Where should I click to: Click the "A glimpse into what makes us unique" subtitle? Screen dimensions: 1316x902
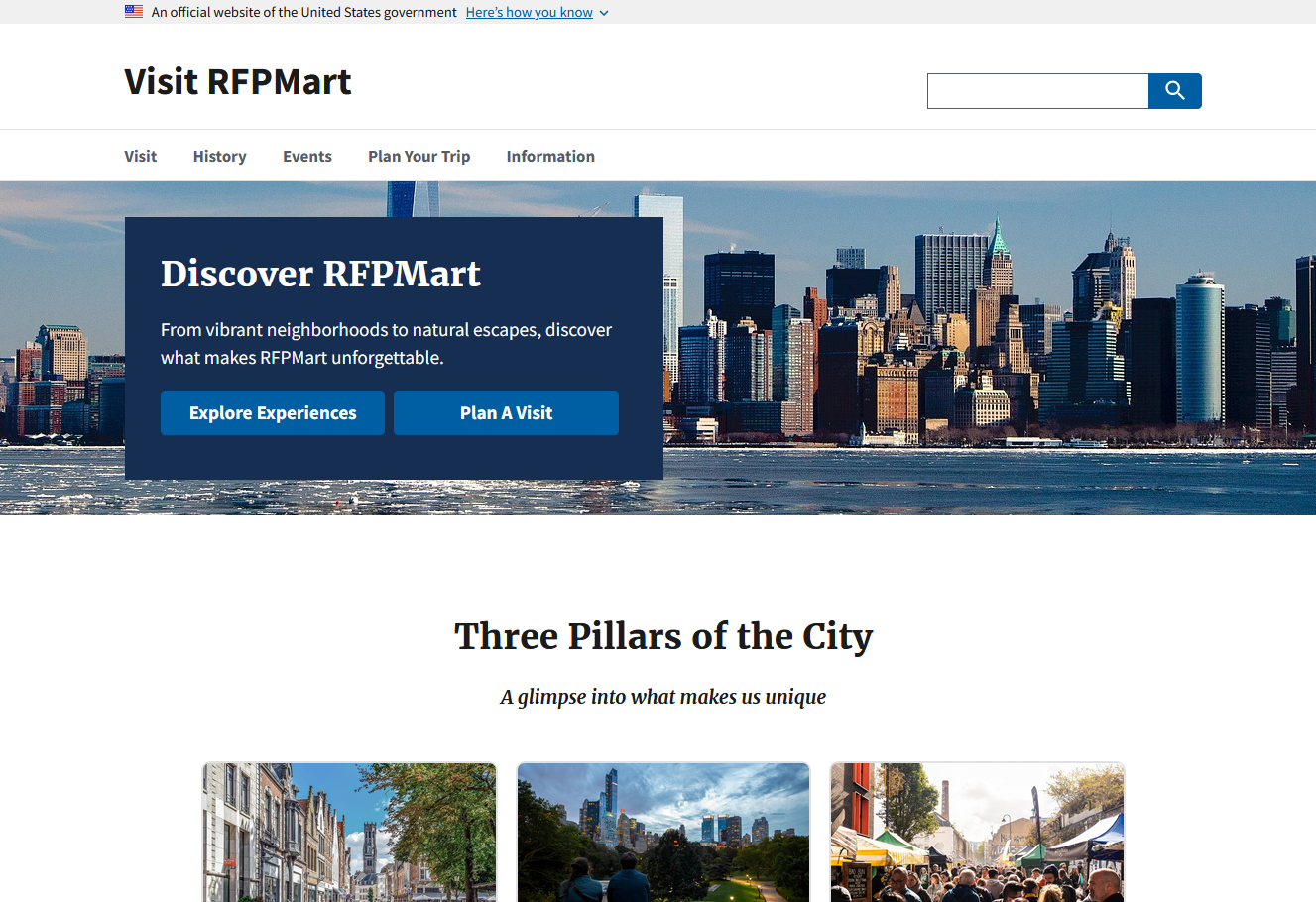(662, 697)
